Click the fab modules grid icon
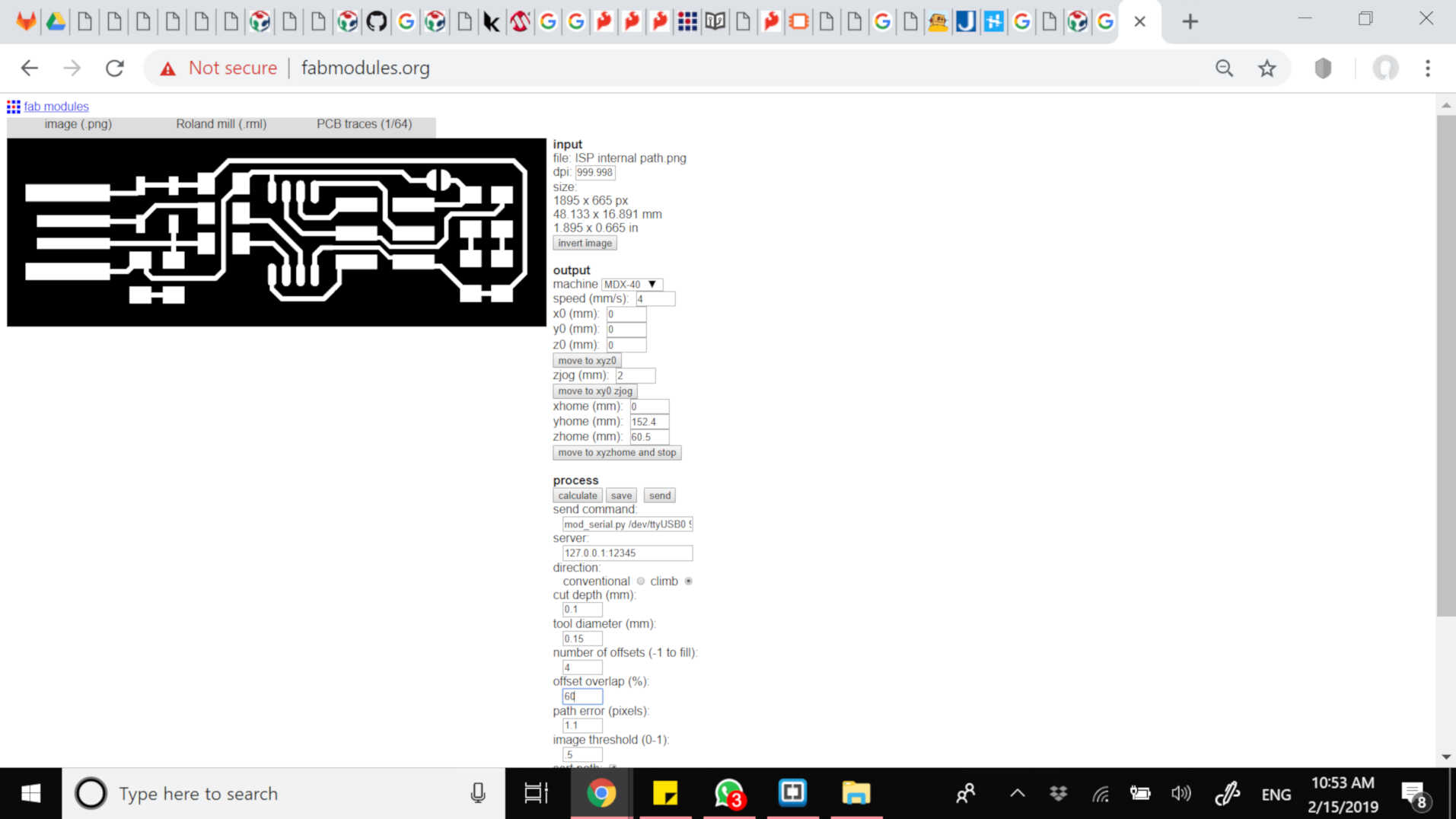Viewport: 1456px width, 819px height. pos(14,107)
